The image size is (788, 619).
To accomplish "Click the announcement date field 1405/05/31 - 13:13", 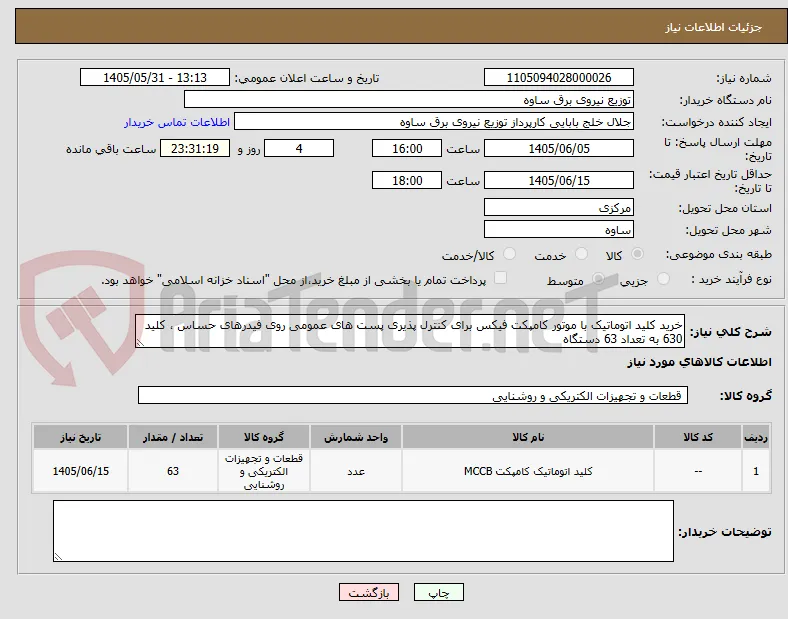I will point(155,77).
